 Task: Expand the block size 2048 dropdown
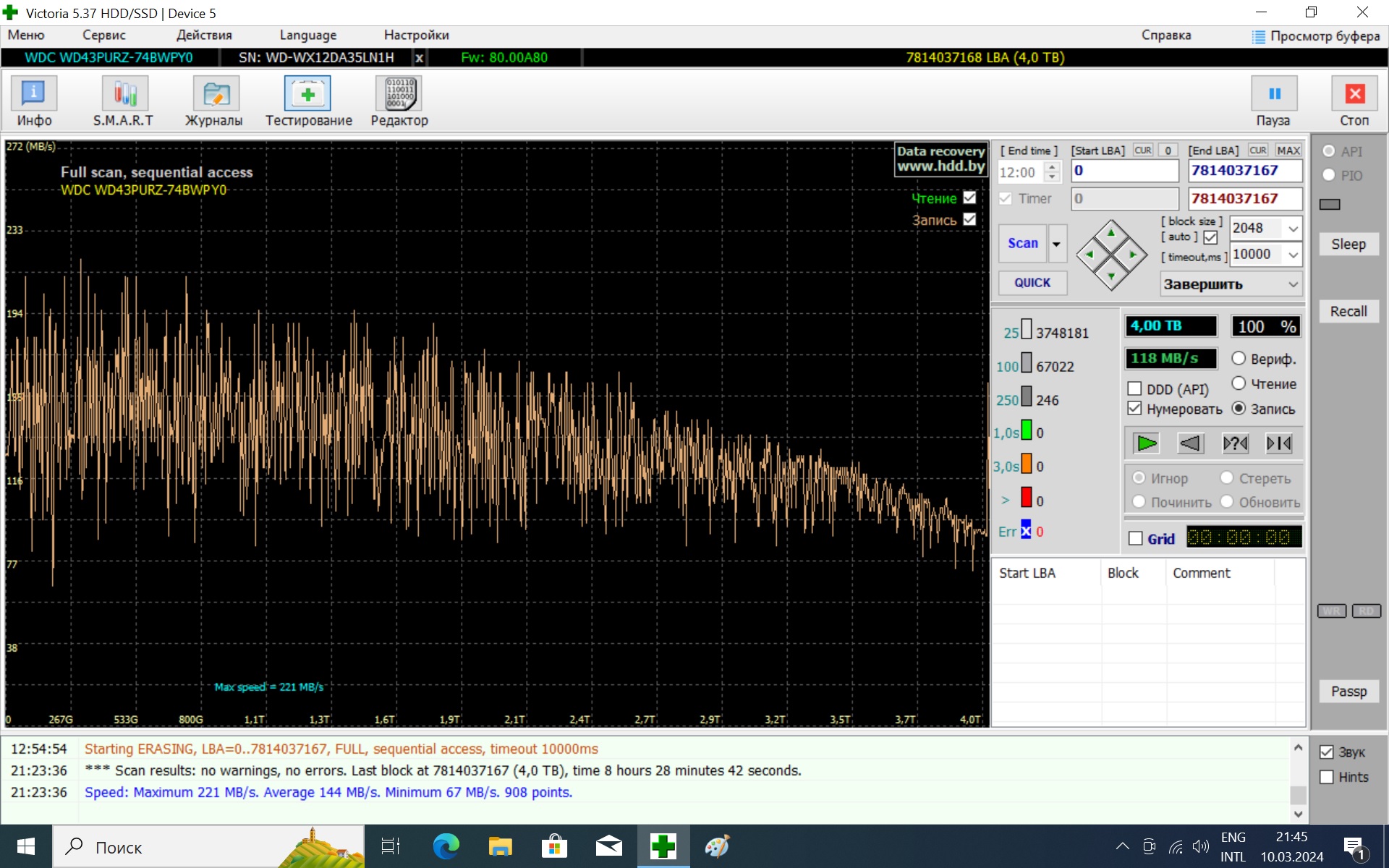[x=1292, y=229]
